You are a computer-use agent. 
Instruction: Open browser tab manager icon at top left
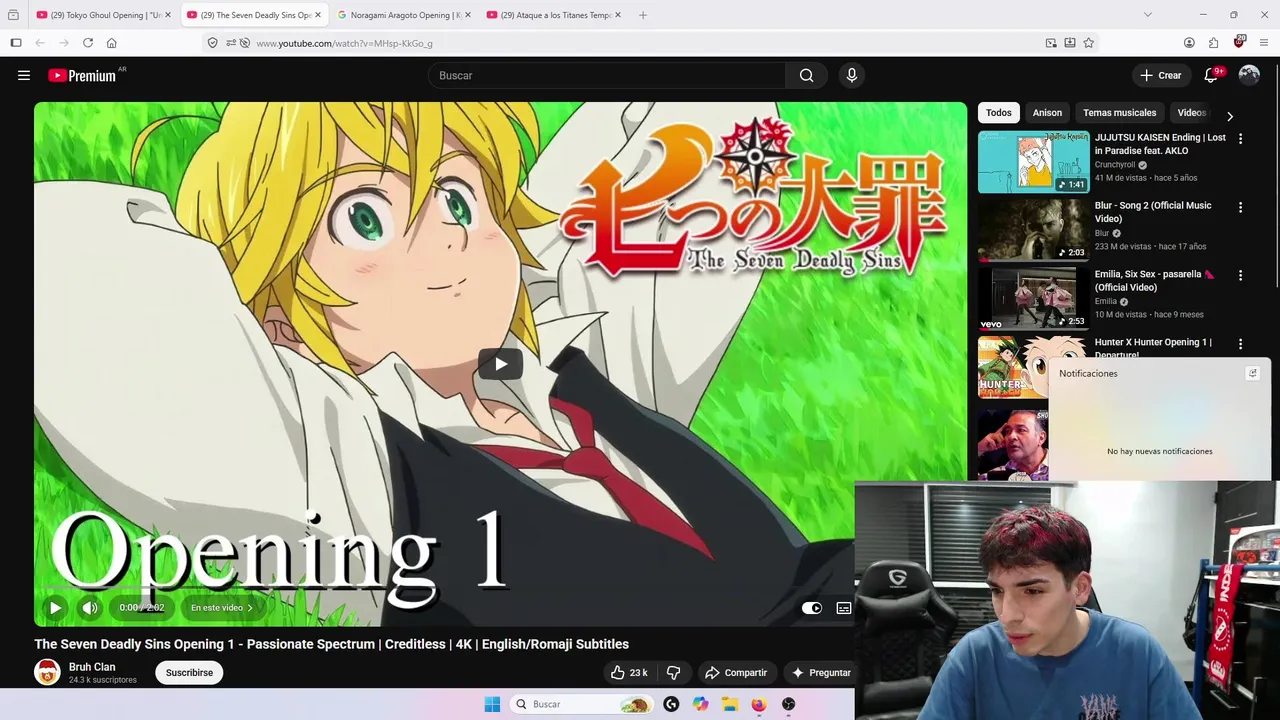pyautogui.click(x=13, y=15)
